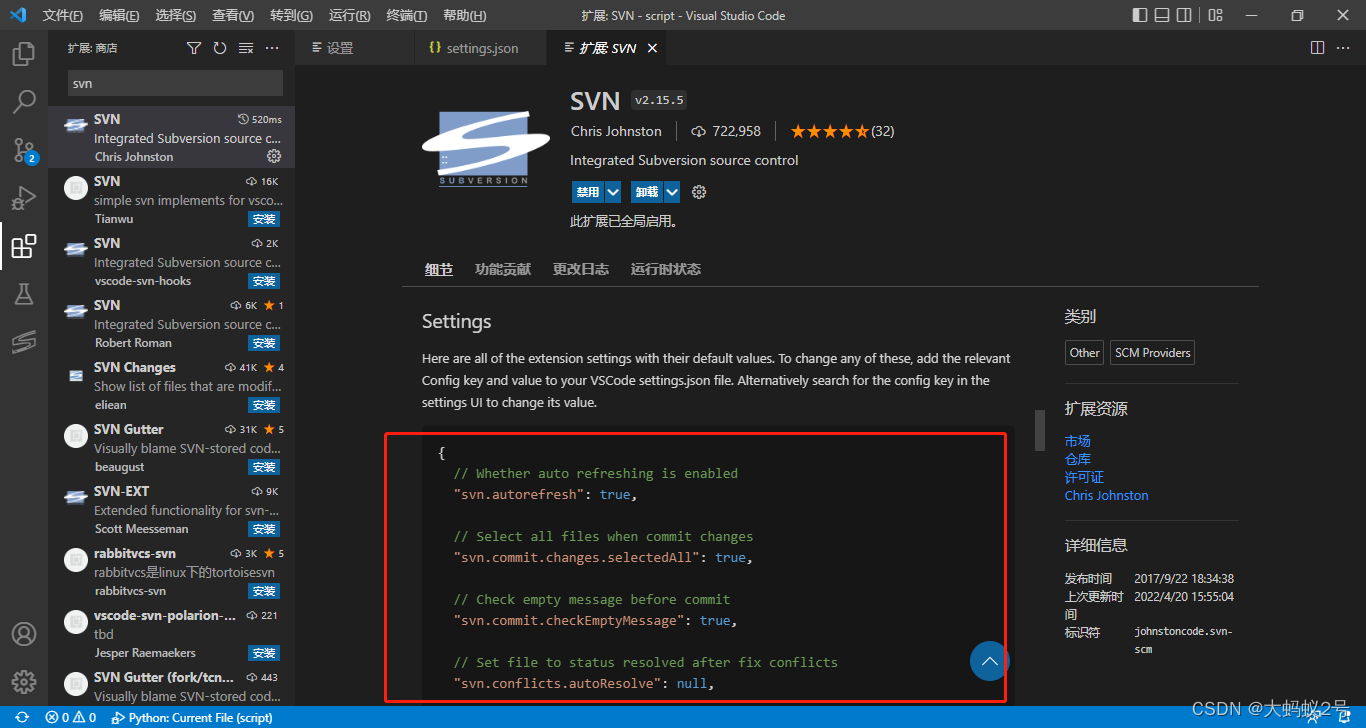Screen dimensions: 1366x728
Task: Open Source Control view with badge 2
Action: (23, 150)
